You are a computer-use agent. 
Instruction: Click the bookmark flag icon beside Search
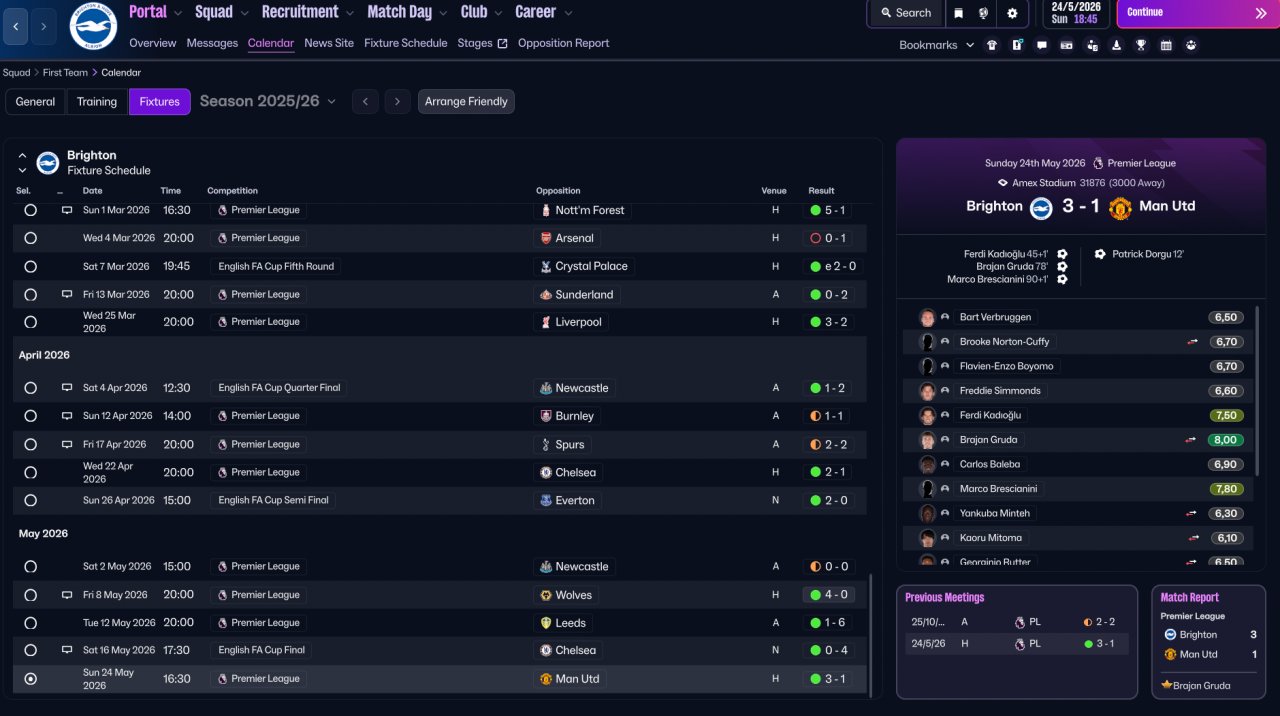[x=958, y=13]
